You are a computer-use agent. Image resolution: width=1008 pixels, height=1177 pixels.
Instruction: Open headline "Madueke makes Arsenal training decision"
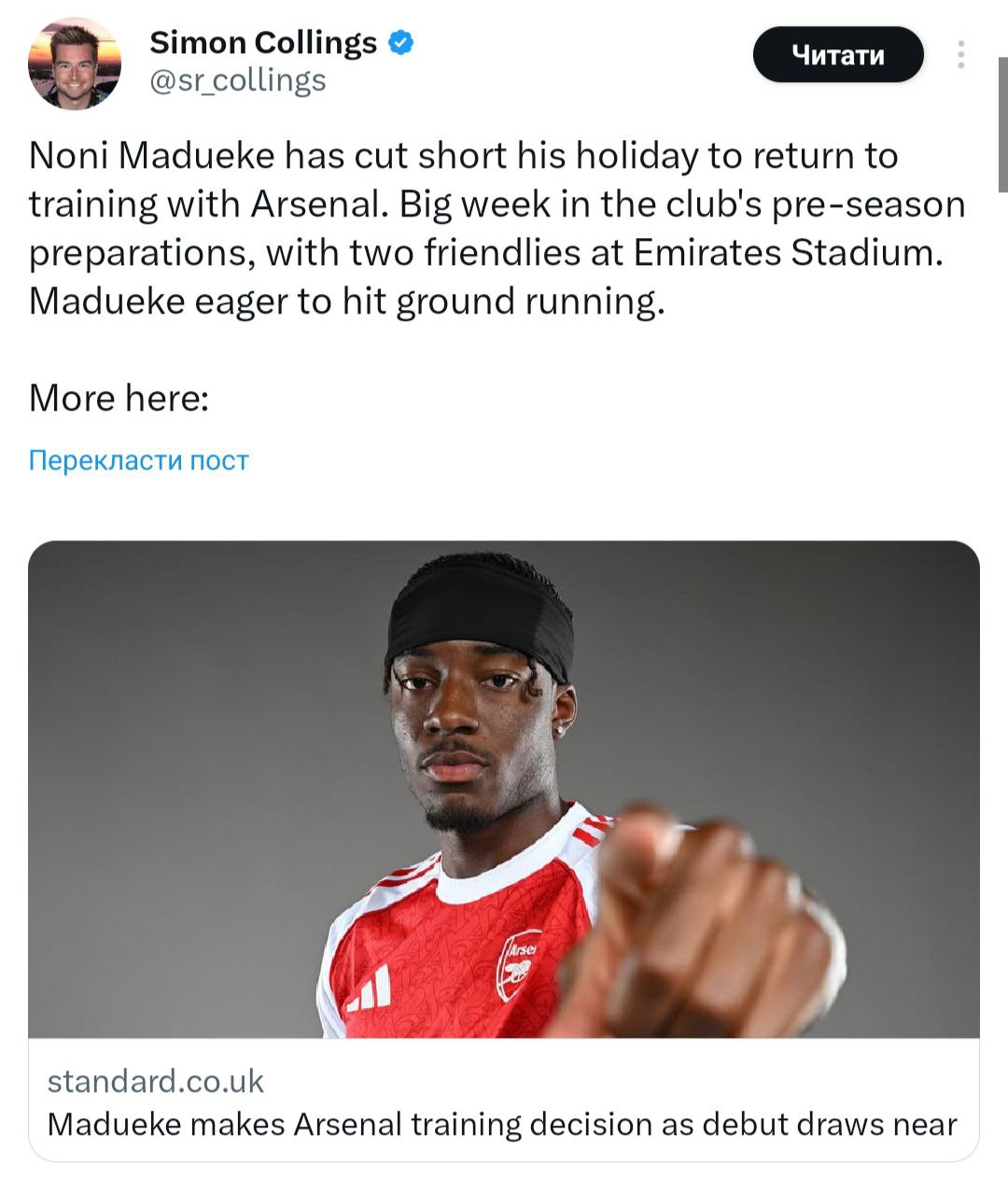point(502,1124)
